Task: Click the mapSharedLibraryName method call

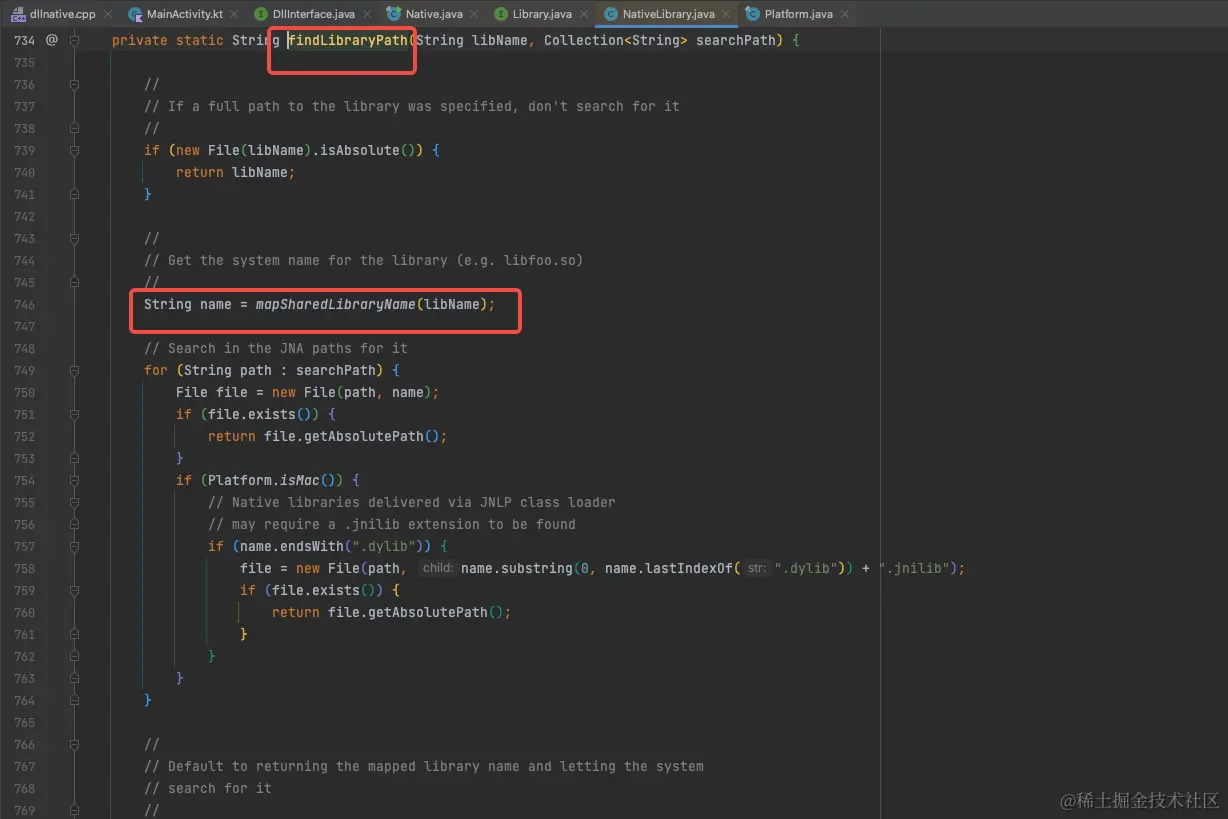Action: 336,305
